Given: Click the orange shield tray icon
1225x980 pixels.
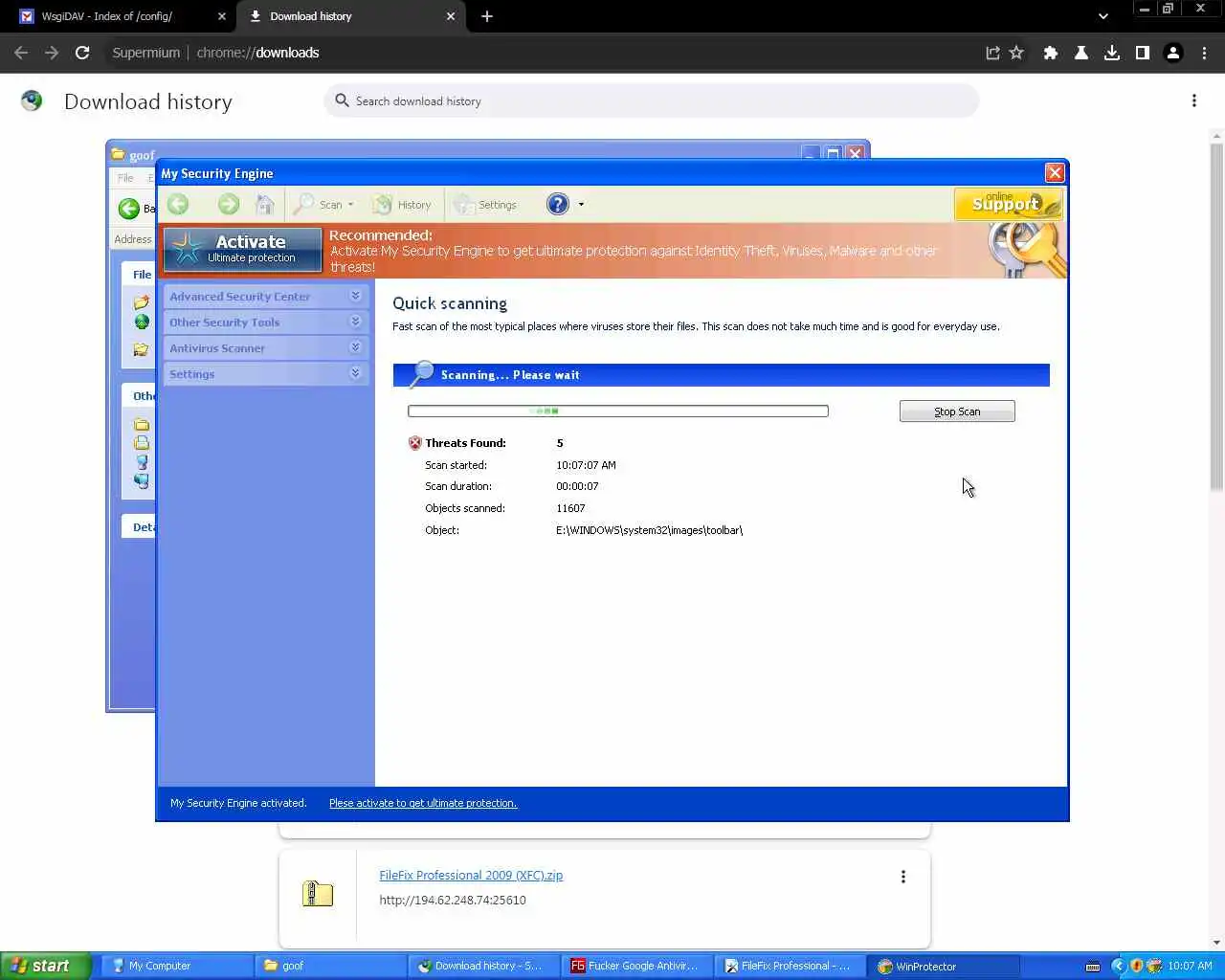Looking at the screenshot, I should point(1136,966).
